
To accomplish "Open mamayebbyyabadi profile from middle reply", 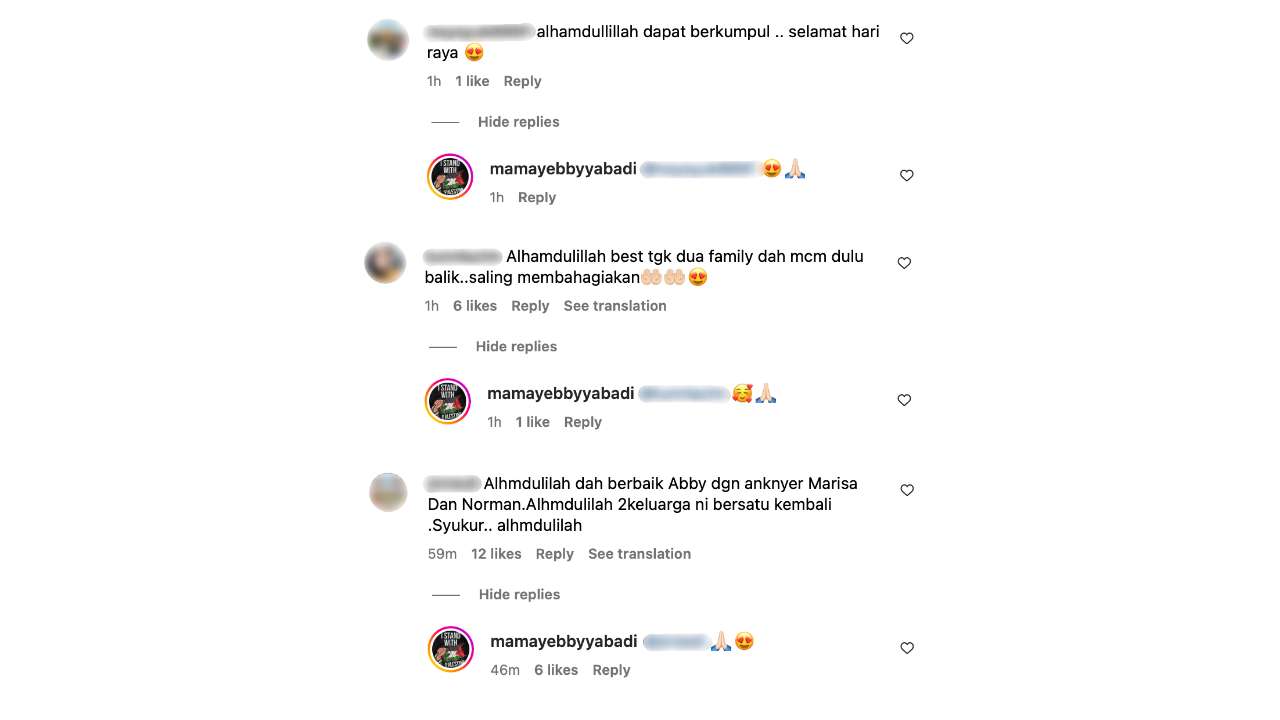I will 560,394.
